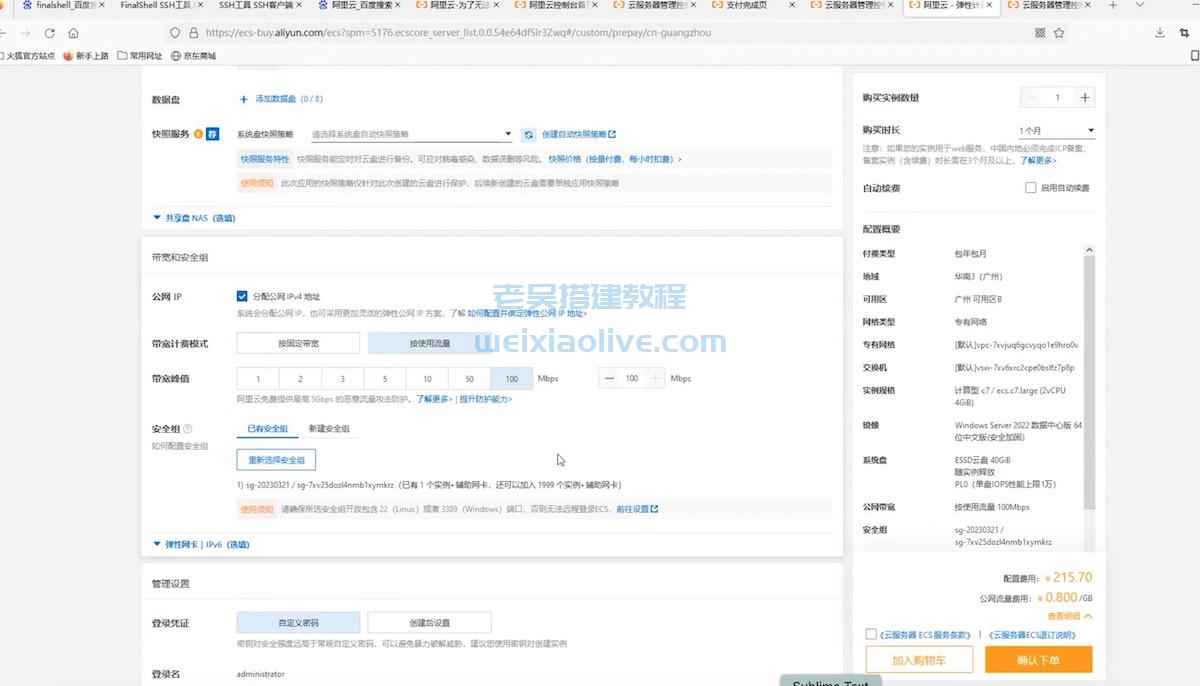Screen dimensions: 1200x686
Task: Click the refresh icon beside snapshot policy dropdown
Action: 529,134
